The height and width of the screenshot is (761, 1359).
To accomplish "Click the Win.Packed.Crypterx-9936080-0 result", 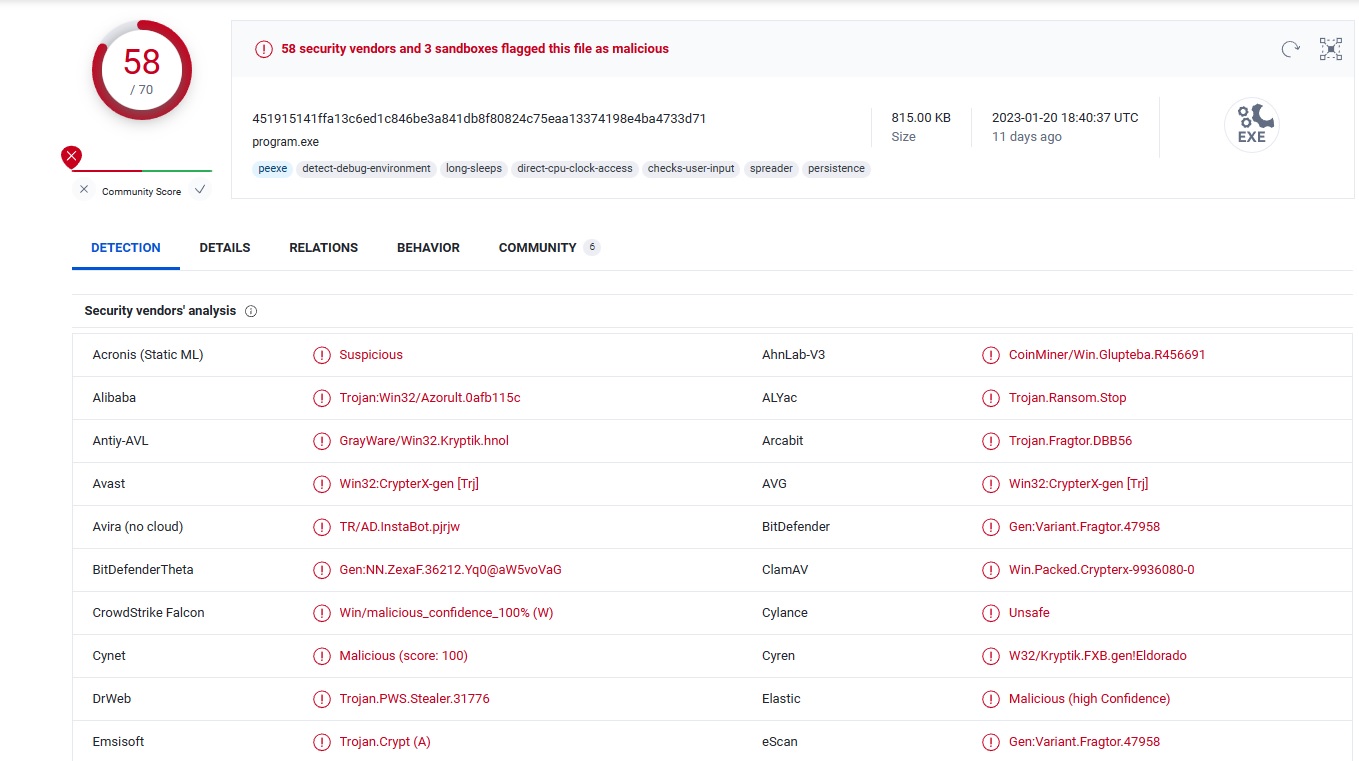I will click(1101, 570).
